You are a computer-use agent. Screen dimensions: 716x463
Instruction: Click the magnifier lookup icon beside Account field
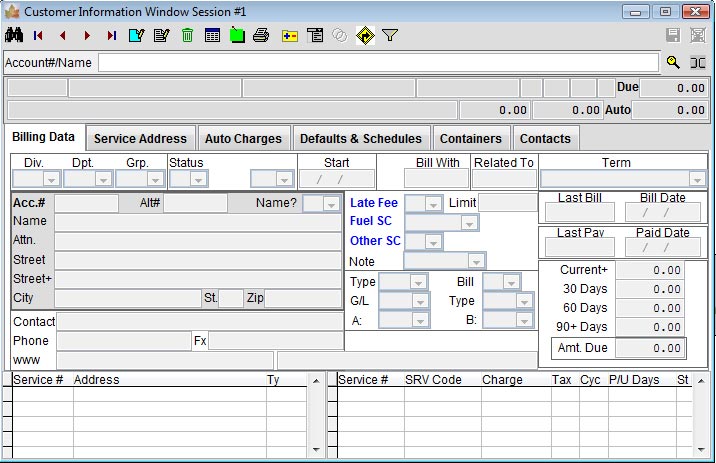[673, 62]
